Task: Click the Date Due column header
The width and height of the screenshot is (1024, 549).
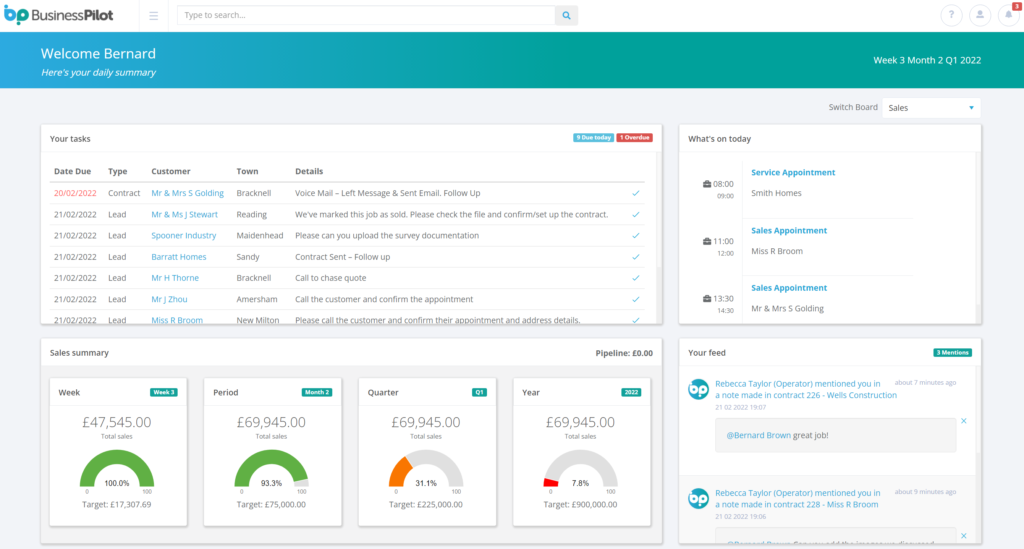Action: (72, 171)
